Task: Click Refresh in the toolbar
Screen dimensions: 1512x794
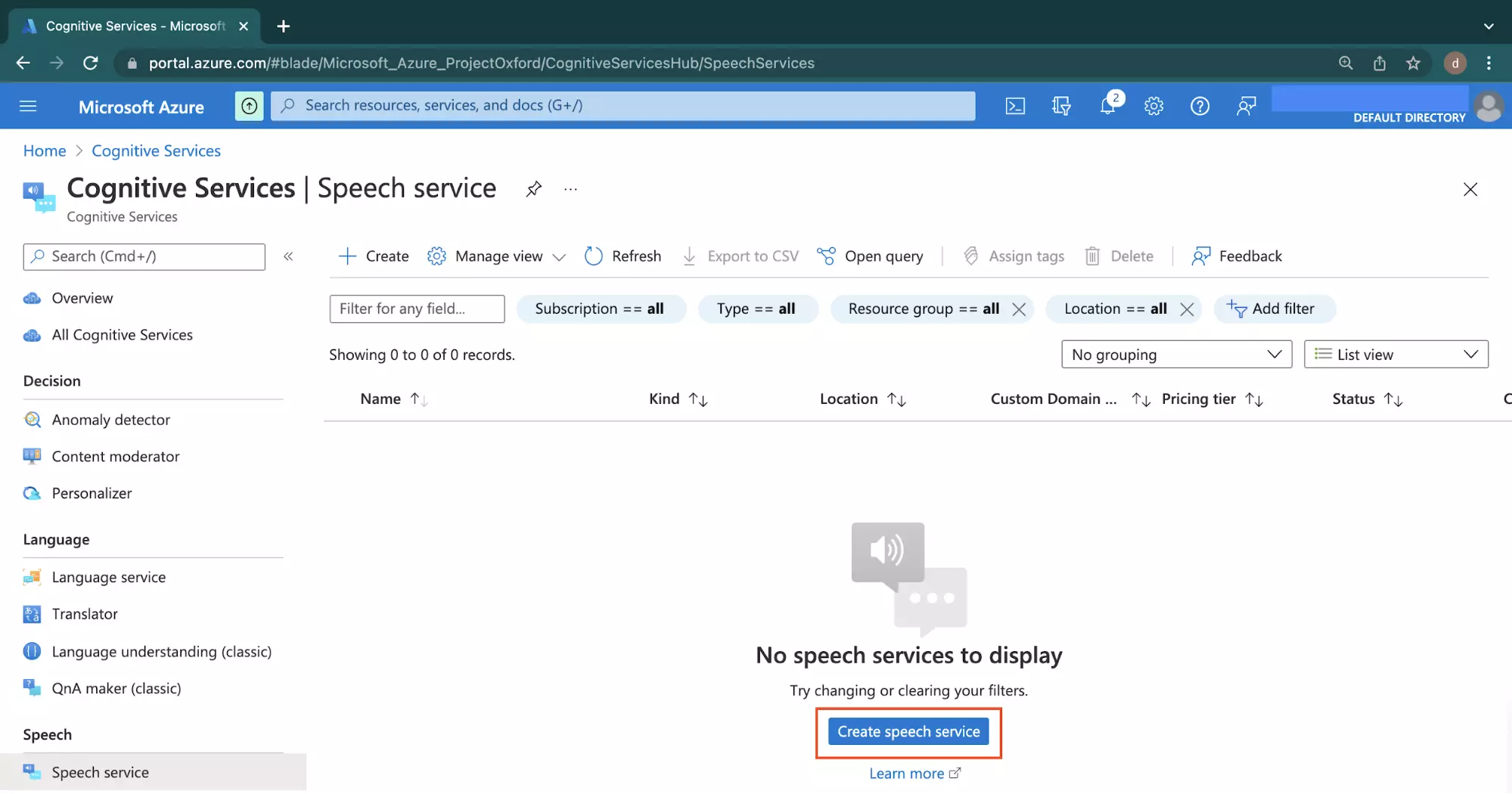Action: (622, 256)
